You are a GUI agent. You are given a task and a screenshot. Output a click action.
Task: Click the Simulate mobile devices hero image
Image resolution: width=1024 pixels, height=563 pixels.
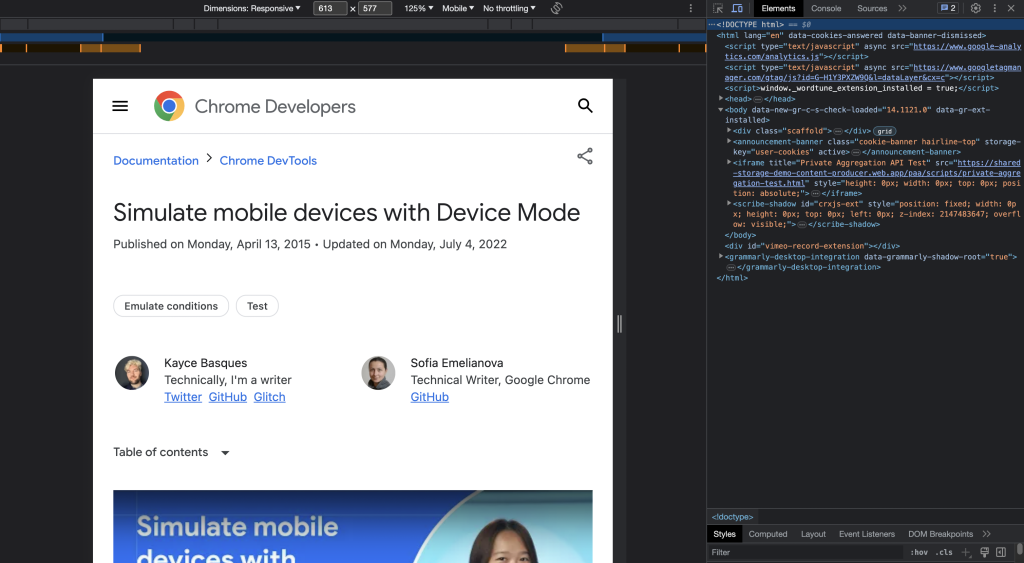click(353, 526)
